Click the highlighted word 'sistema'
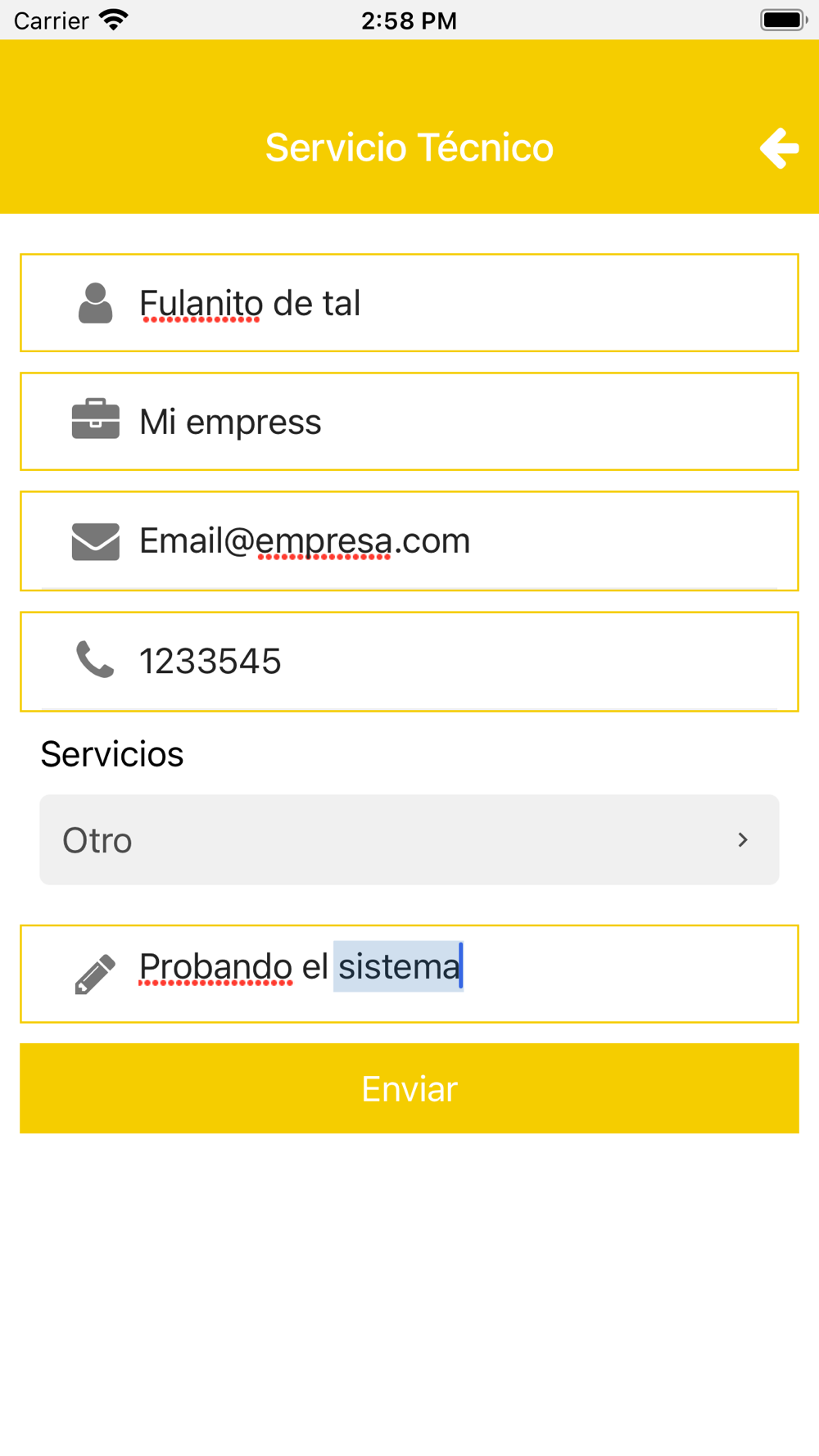The image size is (819, 1456). click(x=399, y=966)
